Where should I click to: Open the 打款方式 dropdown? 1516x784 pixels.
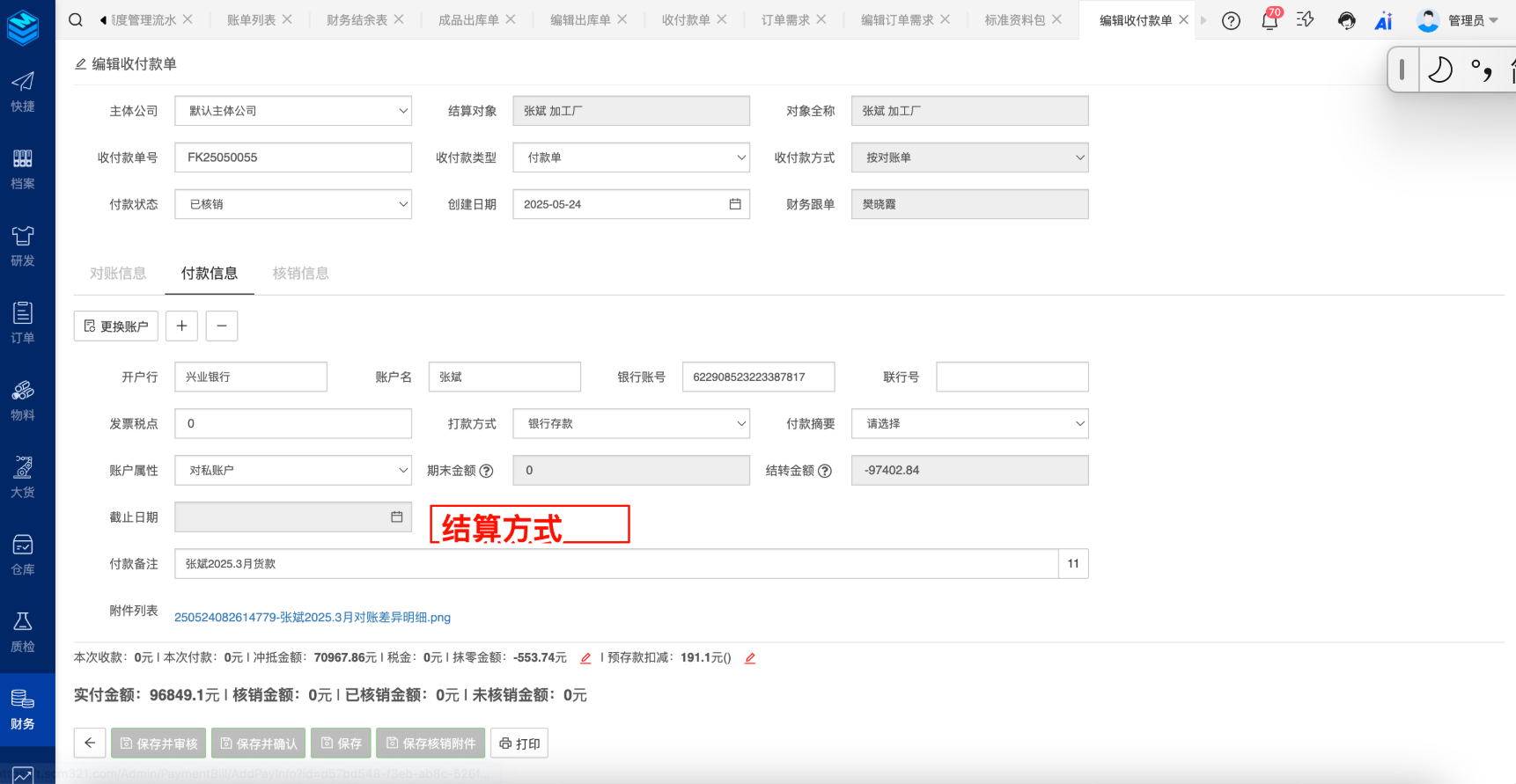(x=631, y=423)
